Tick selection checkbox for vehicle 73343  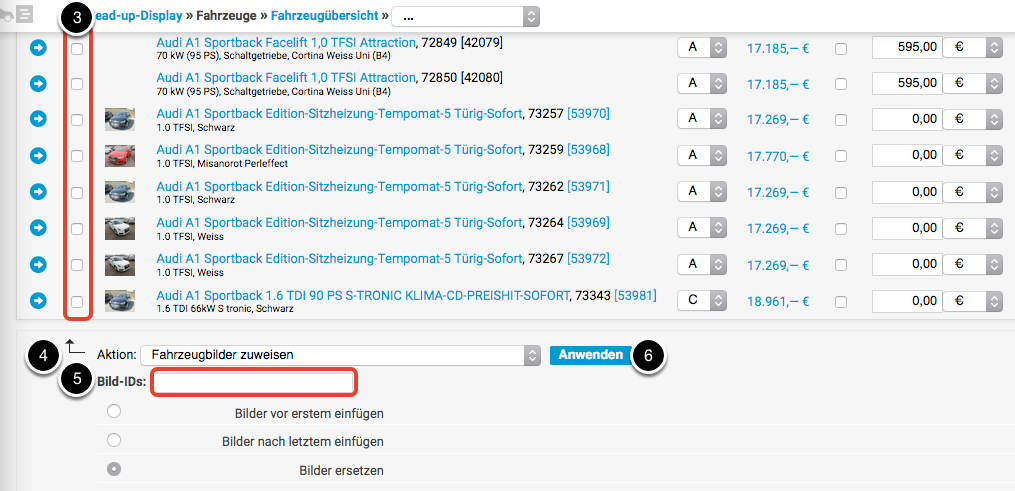tap(77, 300)
